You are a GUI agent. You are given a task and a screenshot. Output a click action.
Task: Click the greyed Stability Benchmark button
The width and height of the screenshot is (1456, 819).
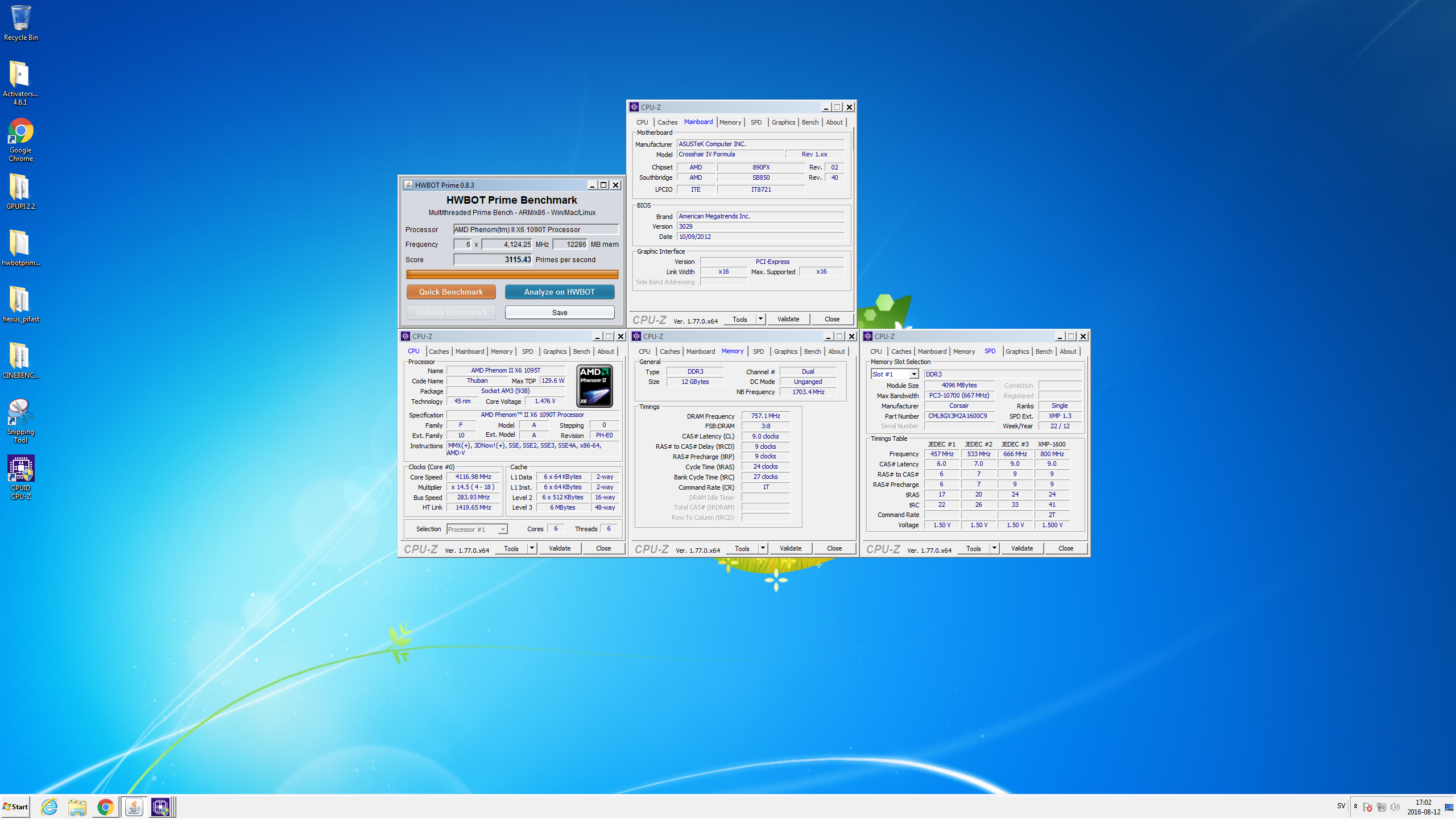click(x=451, y=312)
